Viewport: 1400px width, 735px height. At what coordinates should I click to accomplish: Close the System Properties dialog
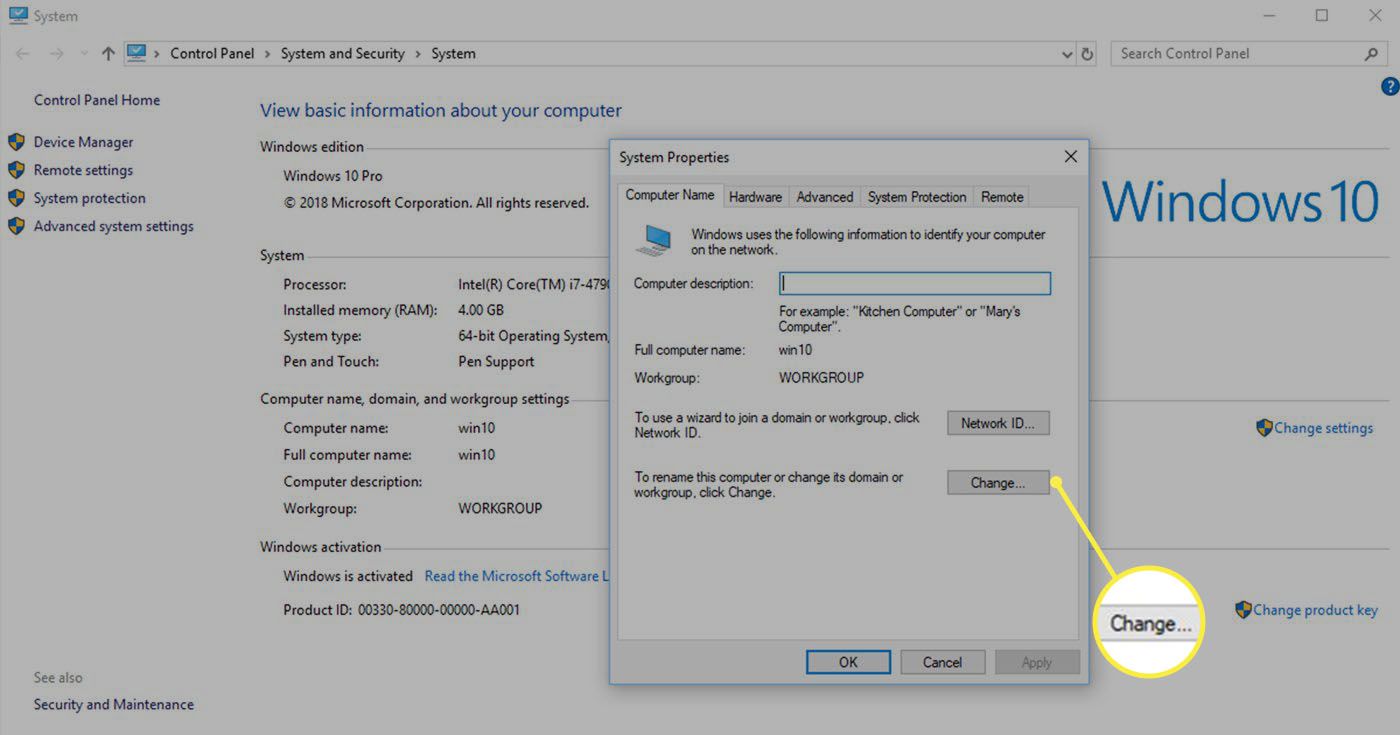pos(1070,157)
